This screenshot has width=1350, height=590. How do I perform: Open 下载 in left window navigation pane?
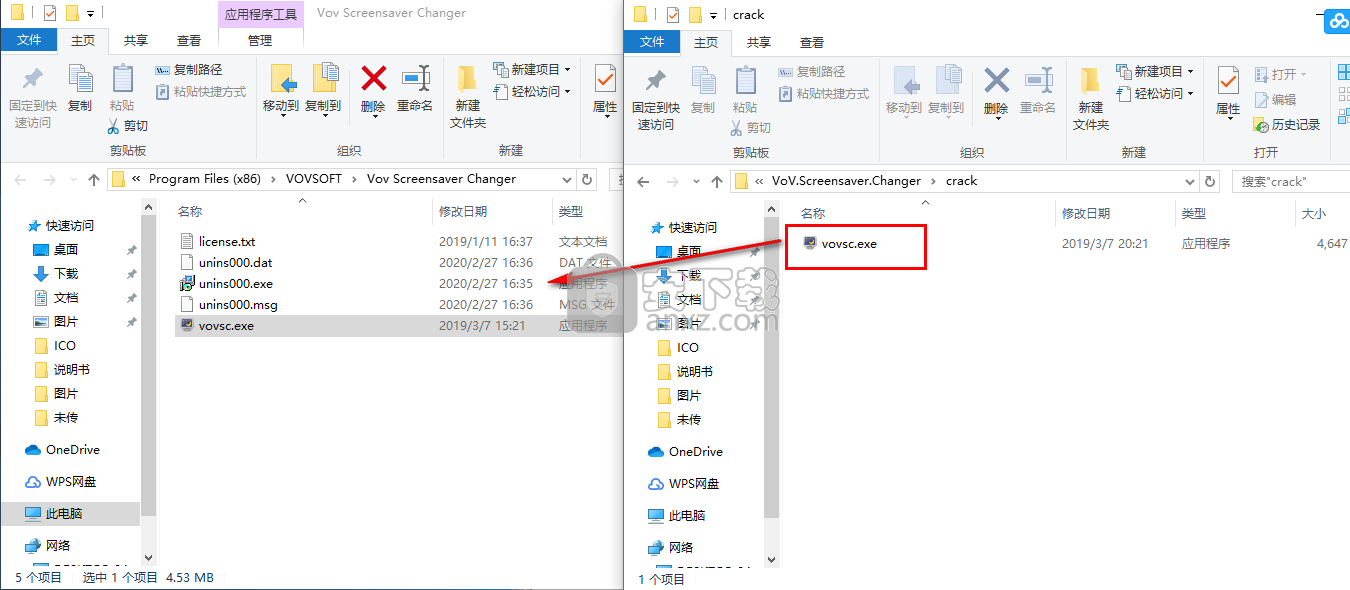coord(66,273)
